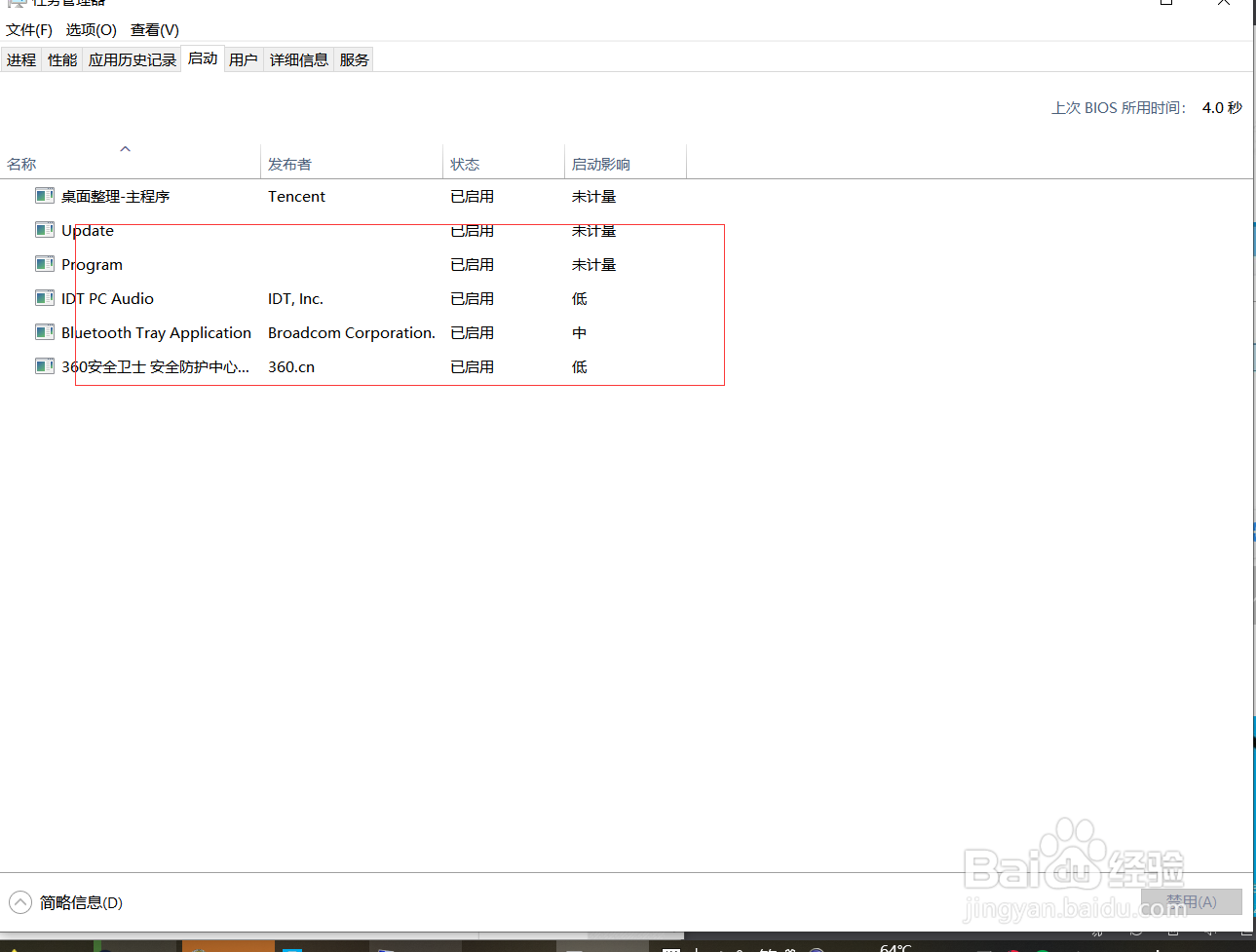Click the 中 impact of Bluetooth row
The height and width of the screenshot is (952, 1256).
(x=580, y=332)
